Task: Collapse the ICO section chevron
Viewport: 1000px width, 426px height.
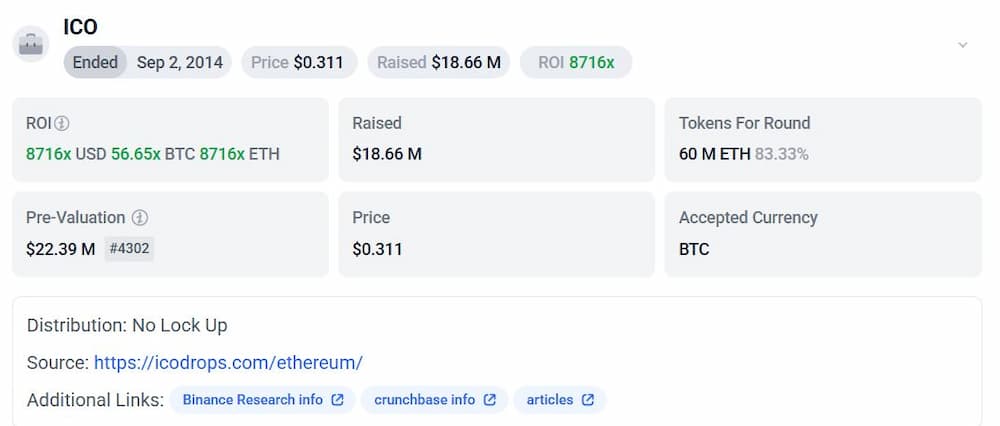Action: coord(962,45)
